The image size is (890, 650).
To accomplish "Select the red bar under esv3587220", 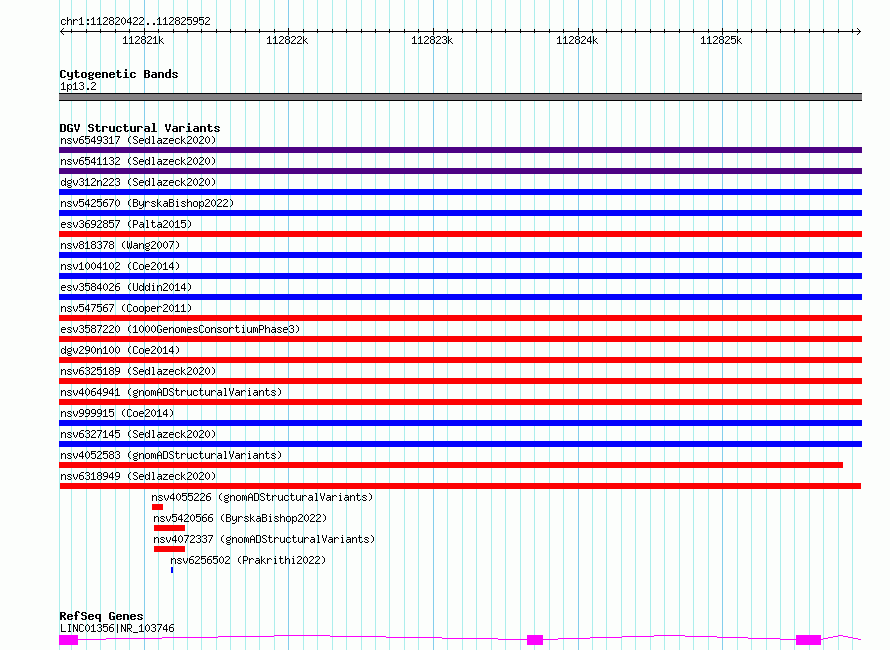I will point(460,339).
